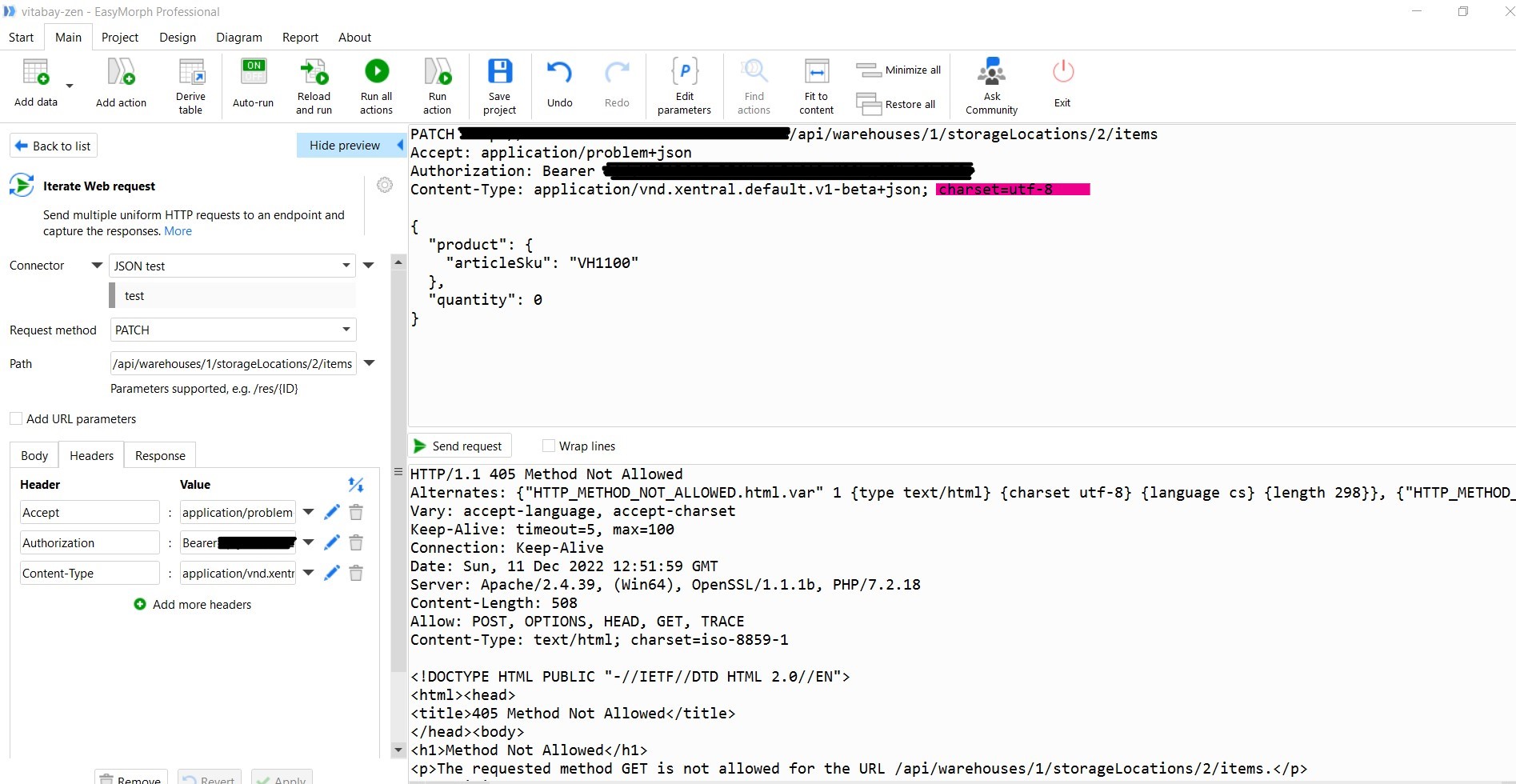1516x784 pixels.
Task: Open the More link in description
Action: [178, 231]
